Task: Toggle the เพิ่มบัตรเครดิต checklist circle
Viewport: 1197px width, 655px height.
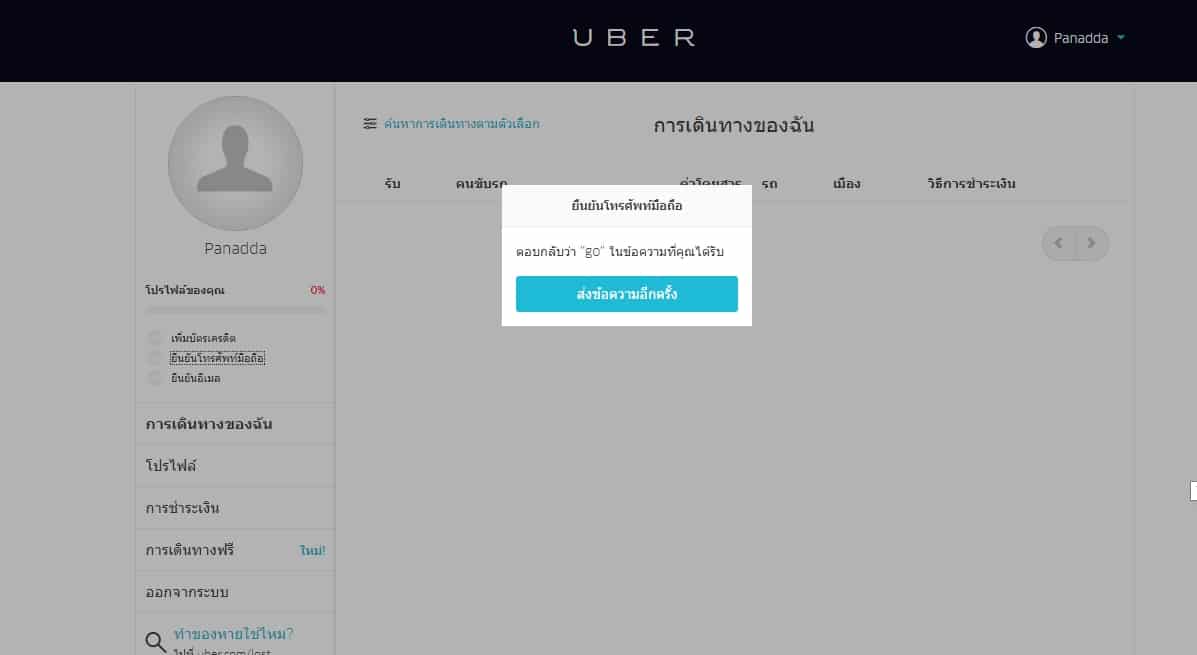Action: (155, 337)
